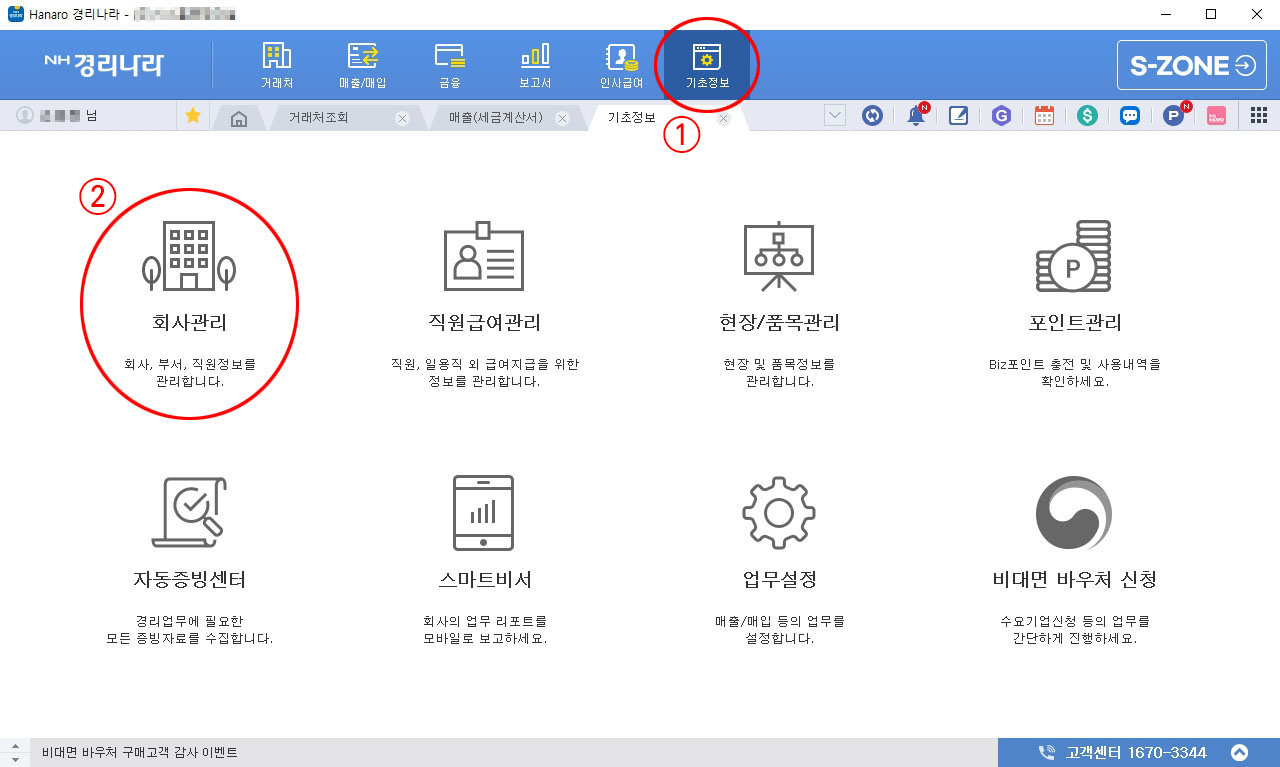Click description 경리업무에 필요한 모든 증빙자료를 수집합니다
This screenshot has width=1280, height=767.
tap(189, 629)
